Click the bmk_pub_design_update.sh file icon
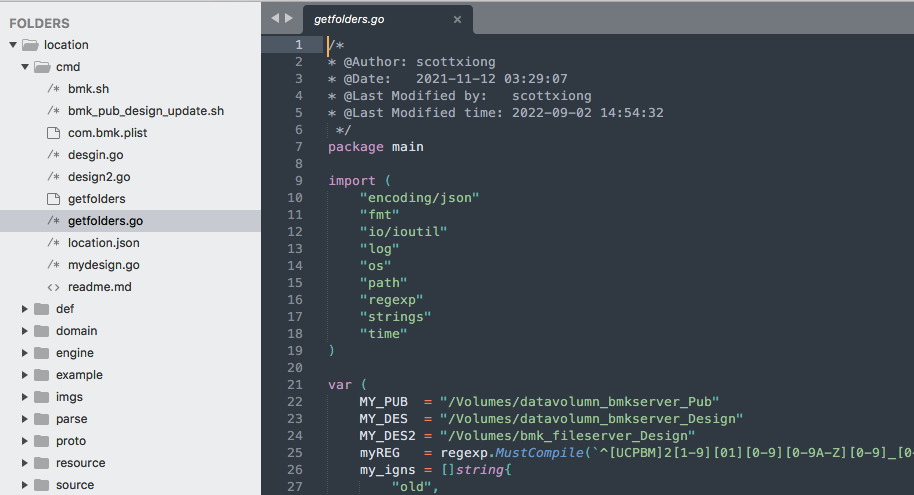 (53, 111)
